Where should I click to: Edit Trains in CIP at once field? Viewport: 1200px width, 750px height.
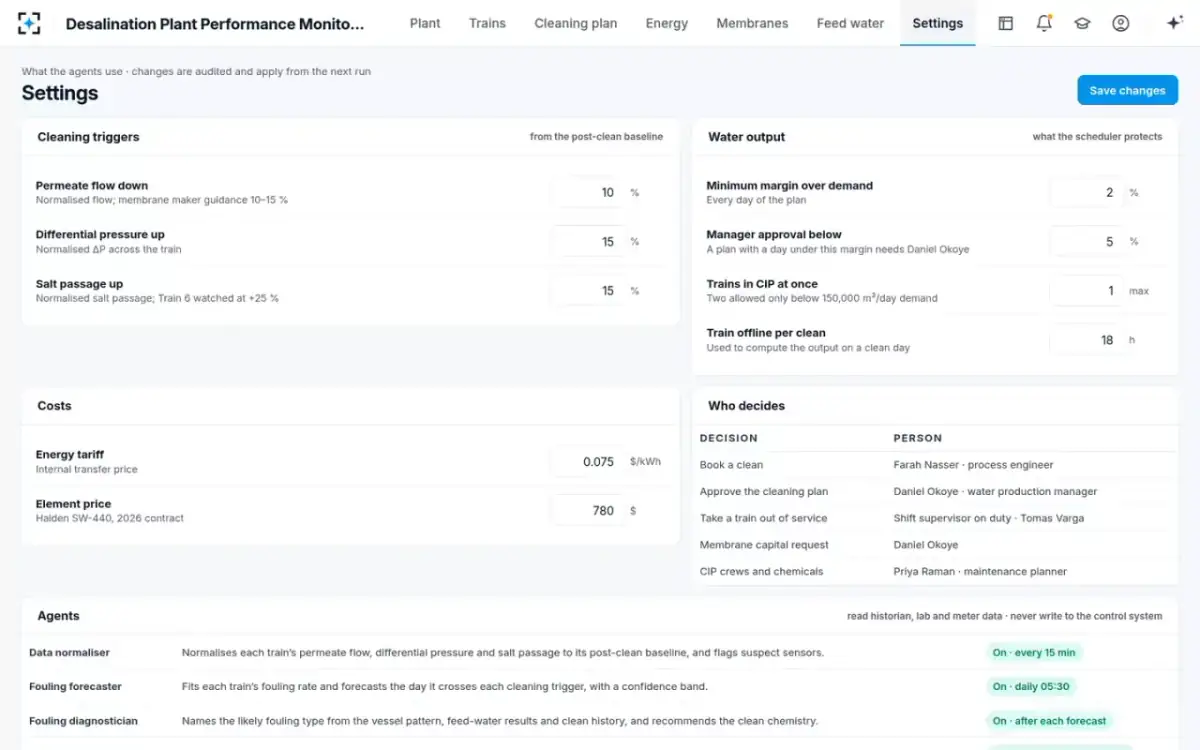coord(1086,290)
